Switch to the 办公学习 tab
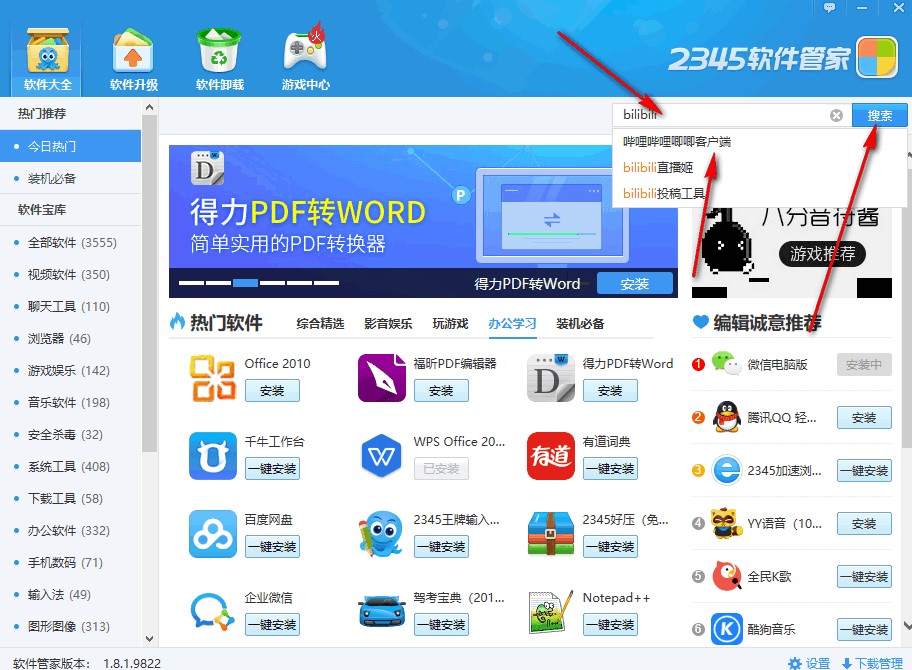Viewport: 912px width, 670px height. (x=512, y=323)
